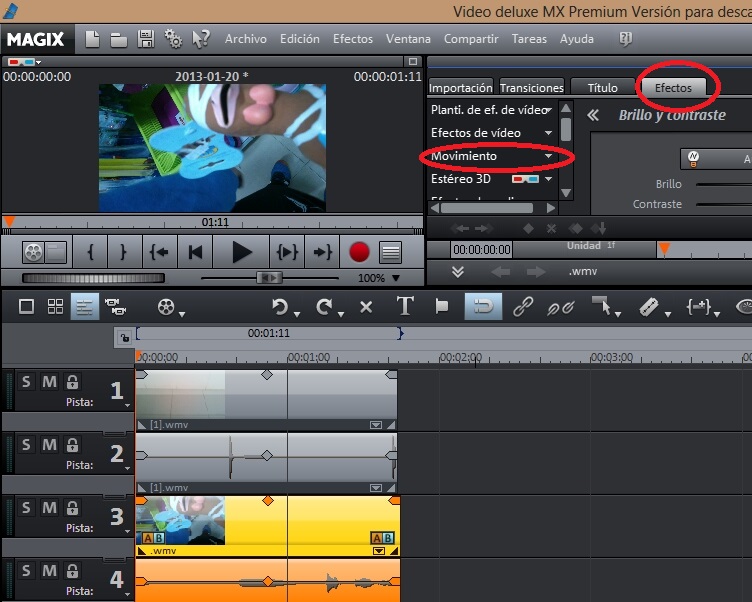Screen dimensions: 752x602
Task: Jump to range start button
Action: click(159, 252)
